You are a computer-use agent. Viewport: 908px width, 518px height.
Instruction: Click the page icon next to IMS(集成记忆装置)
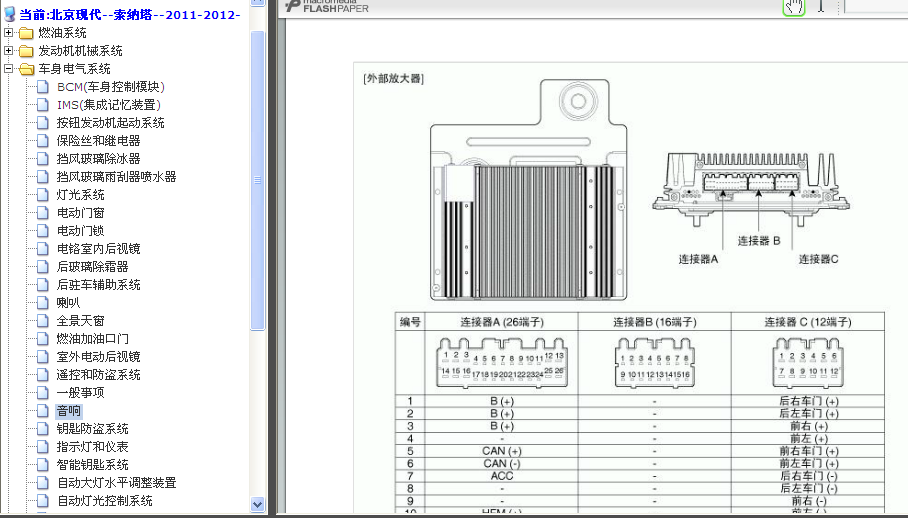pyautogui.click(x=42, y=105)
